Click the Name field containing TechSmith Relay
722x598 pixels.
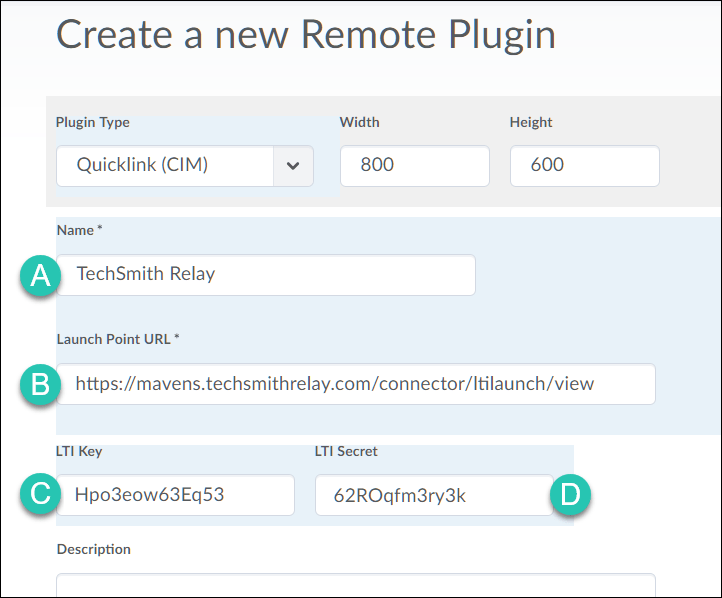coord(266,275)
